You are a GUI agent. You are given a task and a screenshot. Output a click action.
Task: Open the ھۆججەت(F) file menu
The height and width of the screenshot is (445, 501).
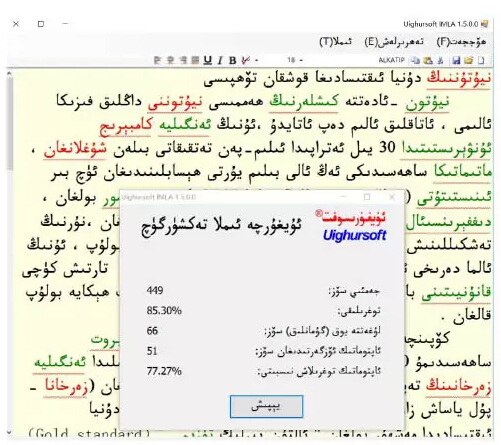click(x=461, y=42)
